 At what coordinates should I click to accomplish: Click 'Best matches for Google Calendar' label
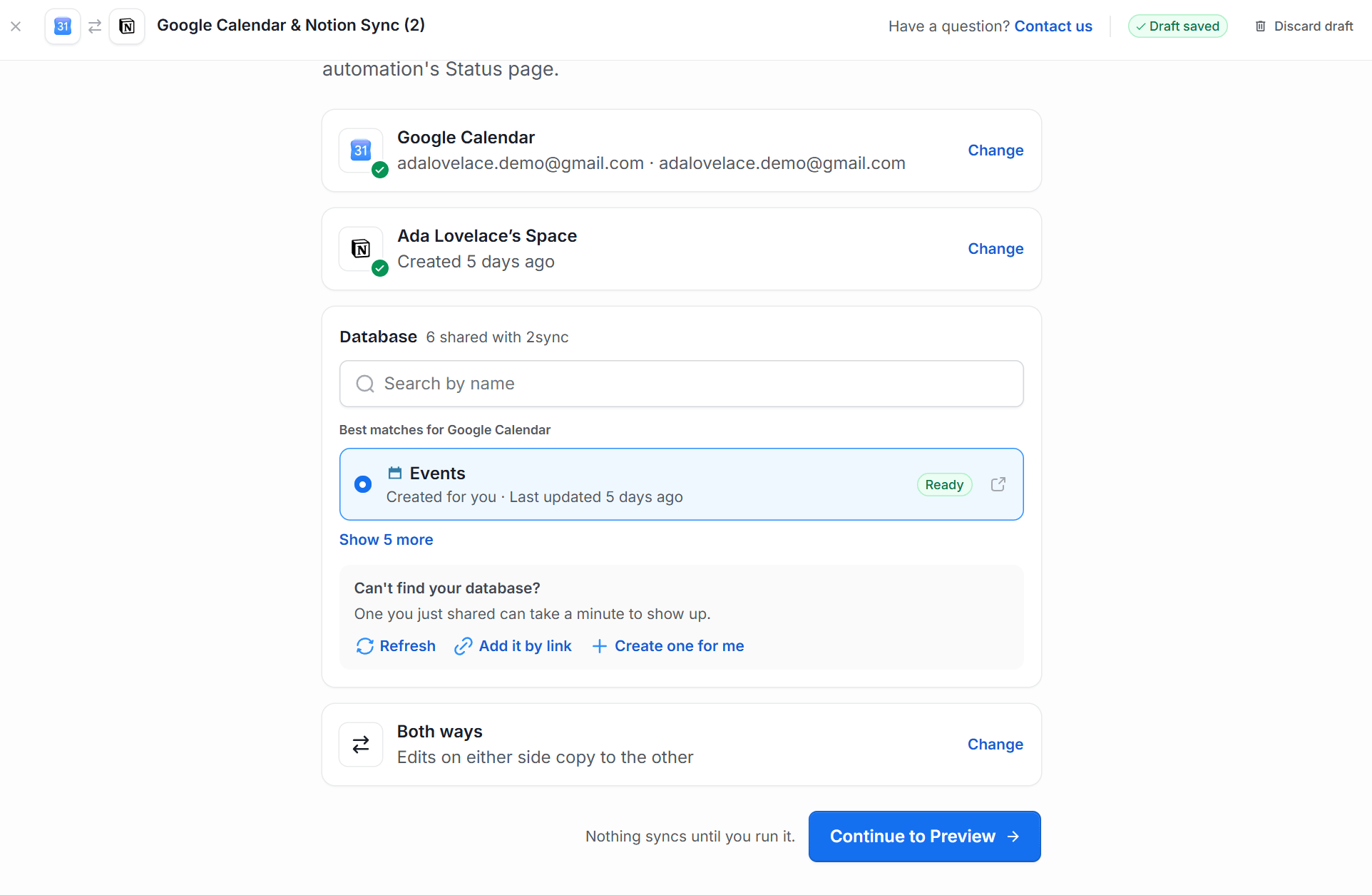coord(445,430)
